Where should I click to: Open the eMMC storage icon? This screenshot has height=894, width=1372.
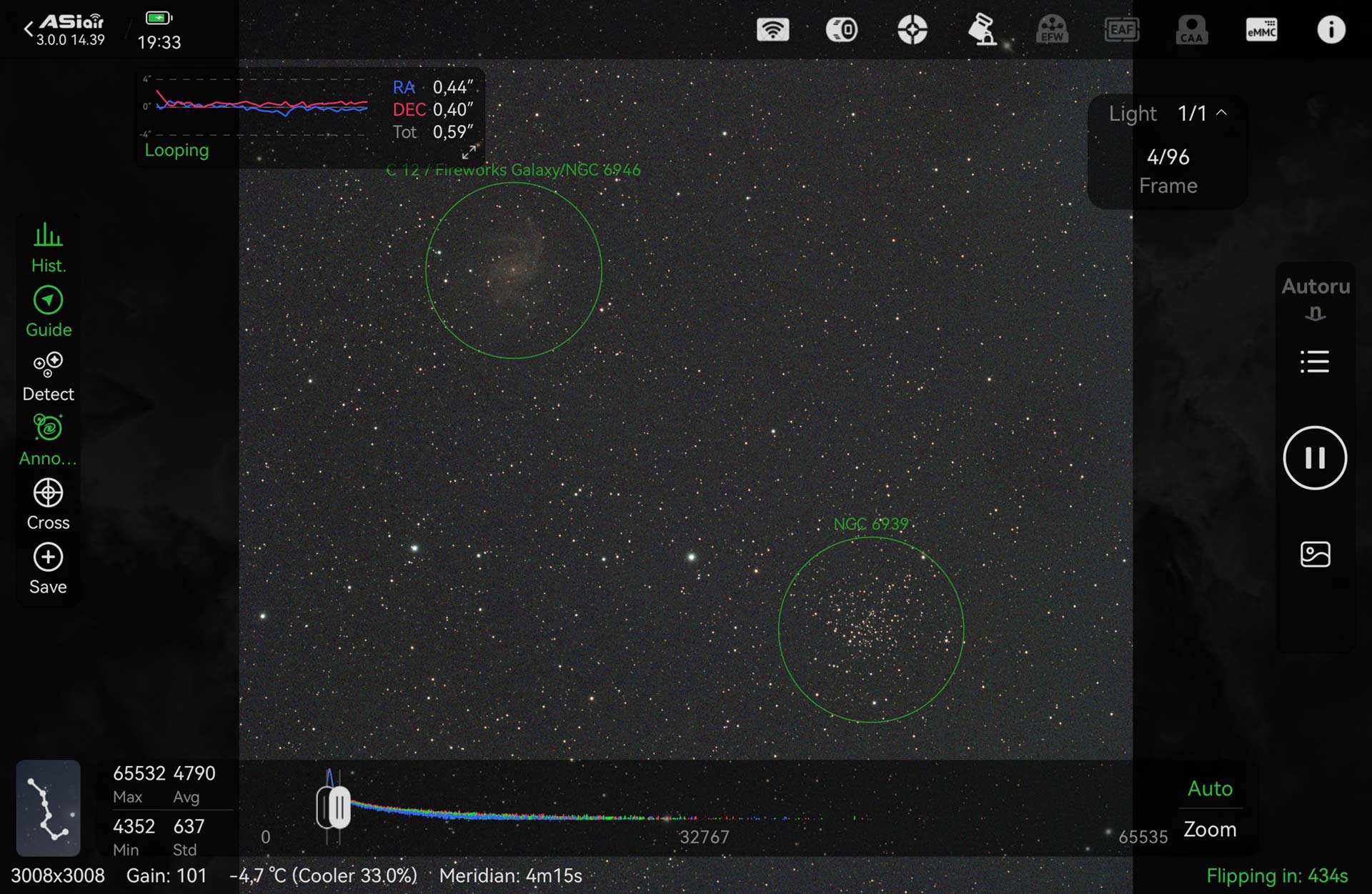1261,30
